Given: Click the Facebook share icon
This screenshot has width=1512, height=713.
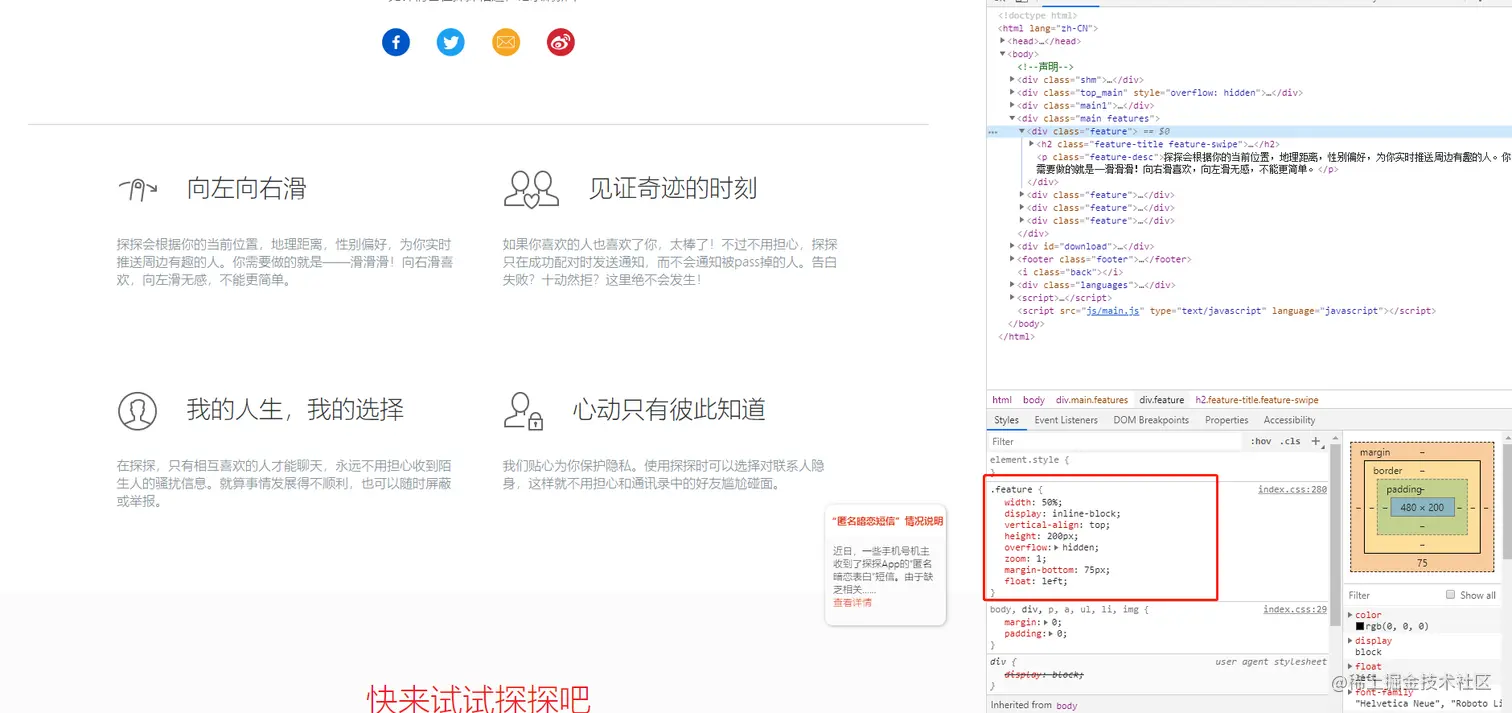Looking at the screenshot, I should coord(396,42).
